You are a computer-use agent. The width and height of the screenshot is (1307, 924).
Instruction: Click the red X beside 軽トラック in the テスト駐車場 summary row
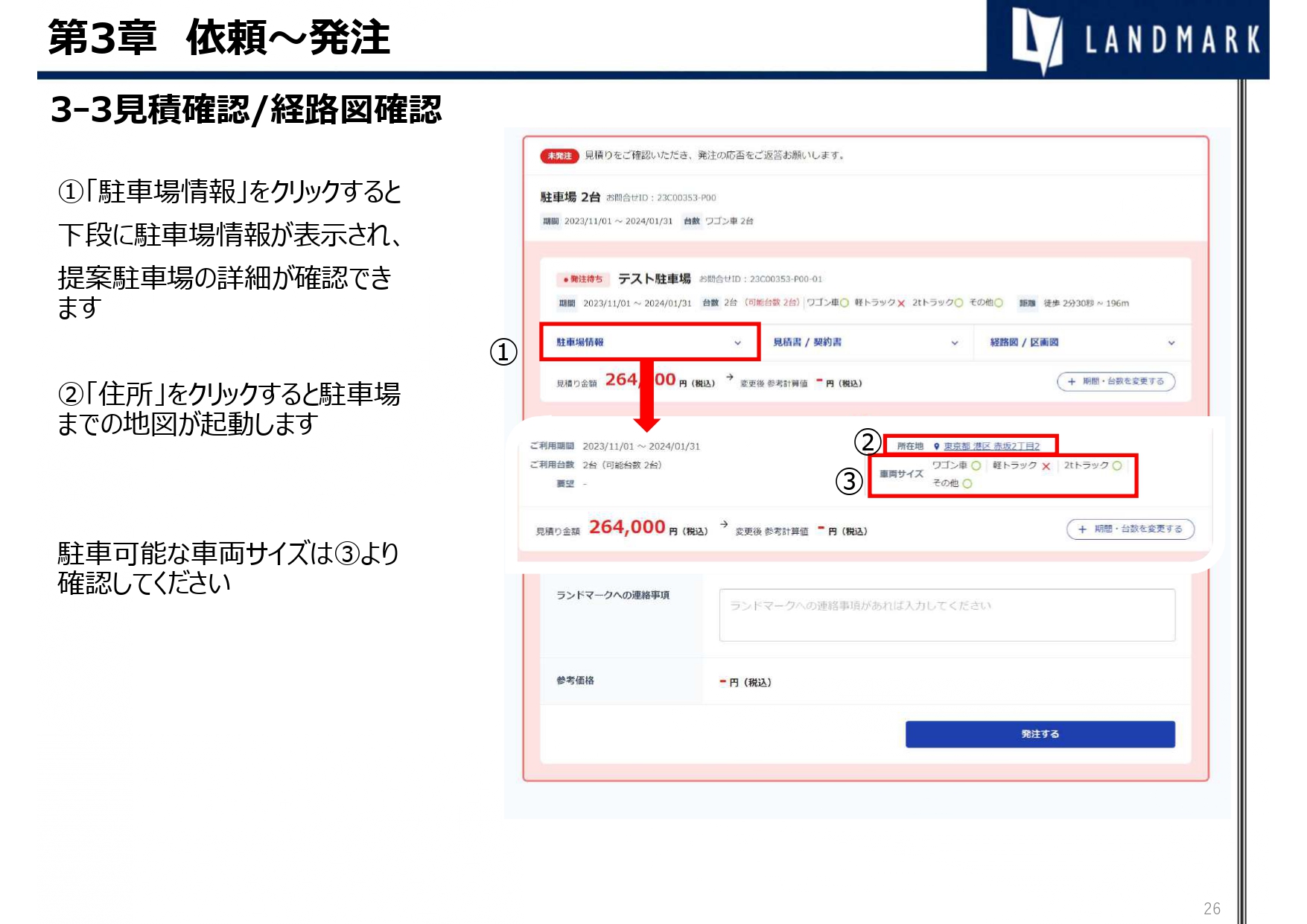coord(901,303)
